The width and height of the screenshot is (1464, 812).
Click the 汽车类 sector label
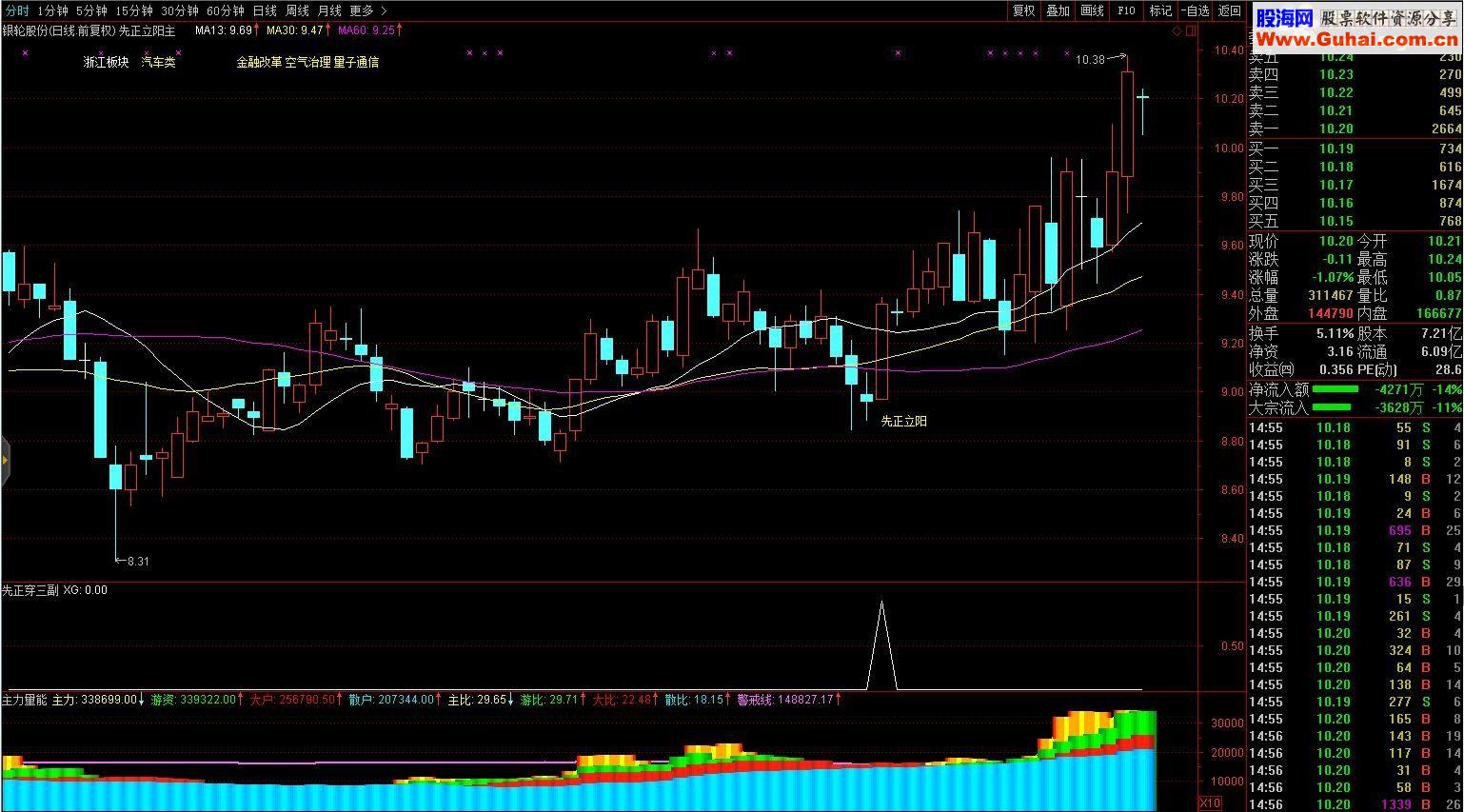[159, 62]
